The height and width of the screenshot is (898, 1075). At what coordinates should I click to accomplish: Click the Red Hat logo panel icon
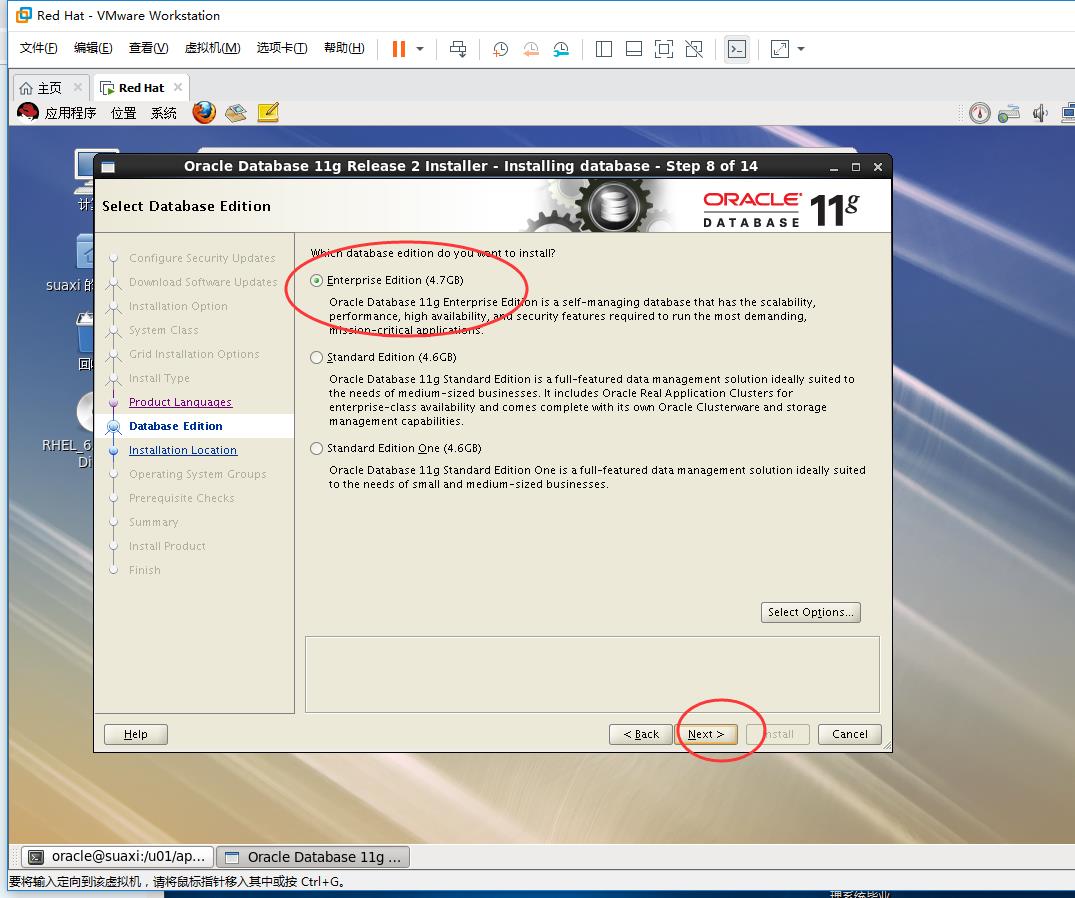(x=27, y=112)
